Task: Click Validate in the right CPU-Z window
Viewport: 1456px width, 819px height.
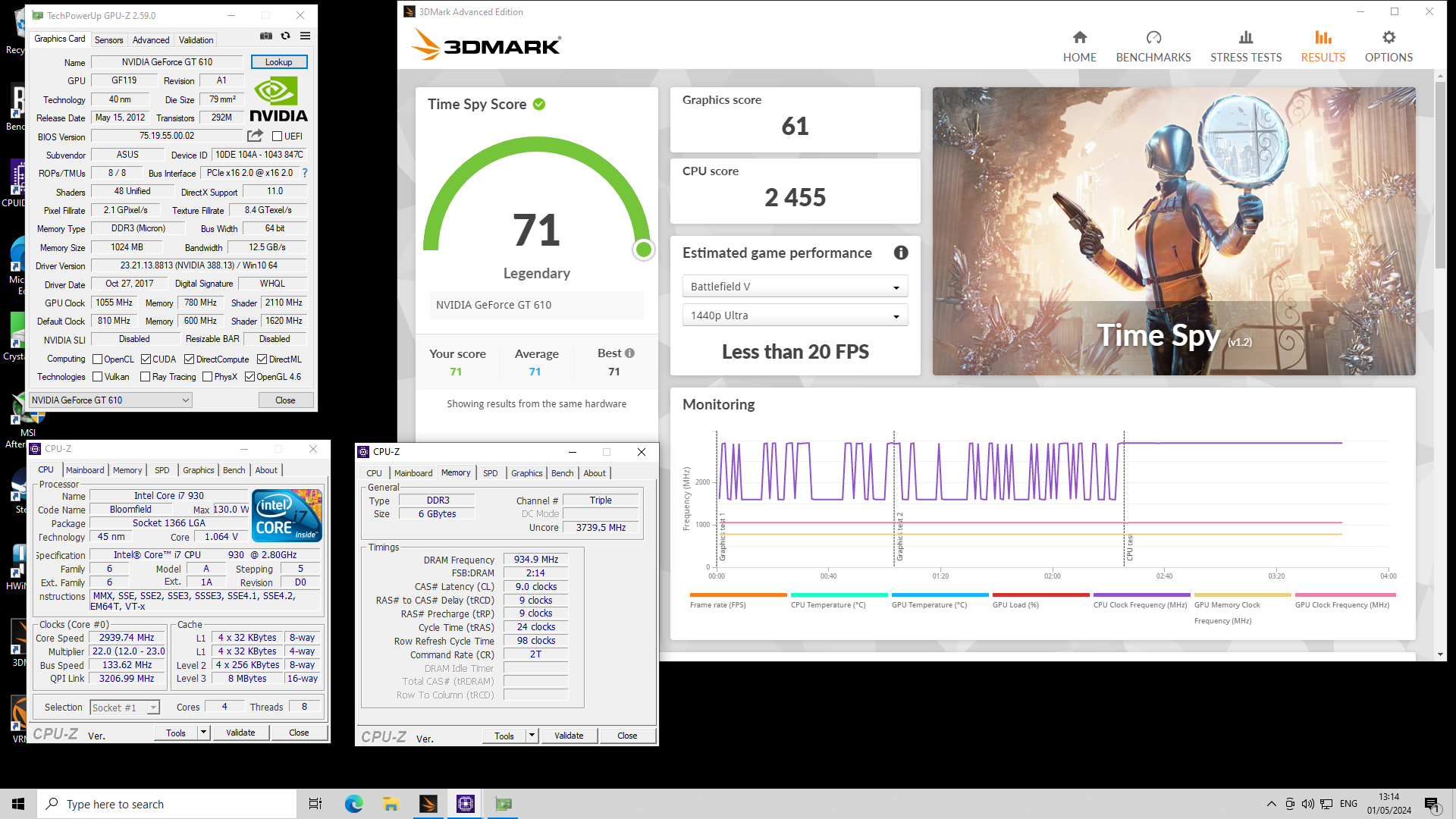Action: point(569,736)
